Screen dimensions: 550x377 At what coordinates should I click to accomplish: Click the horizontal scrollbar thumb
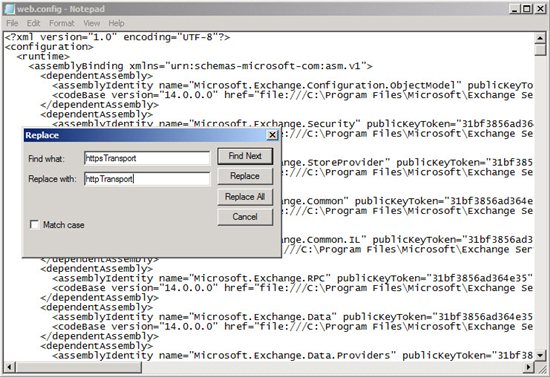(x=78, y=367)
